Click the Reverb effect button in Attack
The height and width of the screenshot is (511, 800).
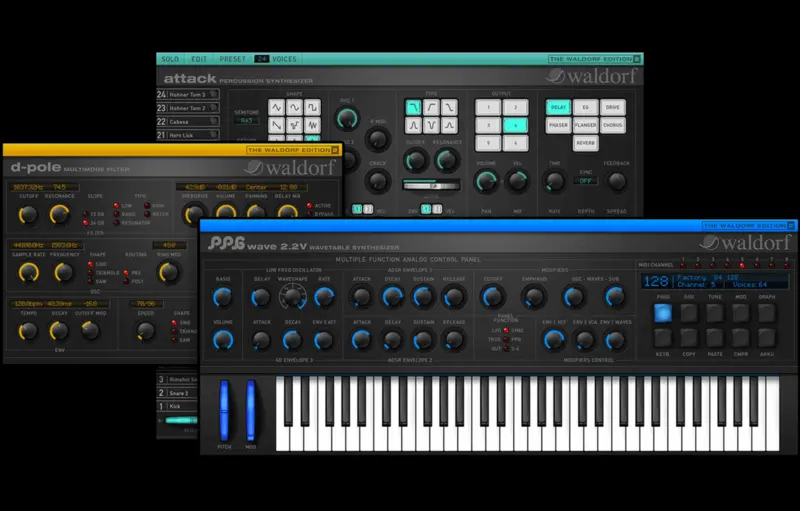[x=585, y=143]
